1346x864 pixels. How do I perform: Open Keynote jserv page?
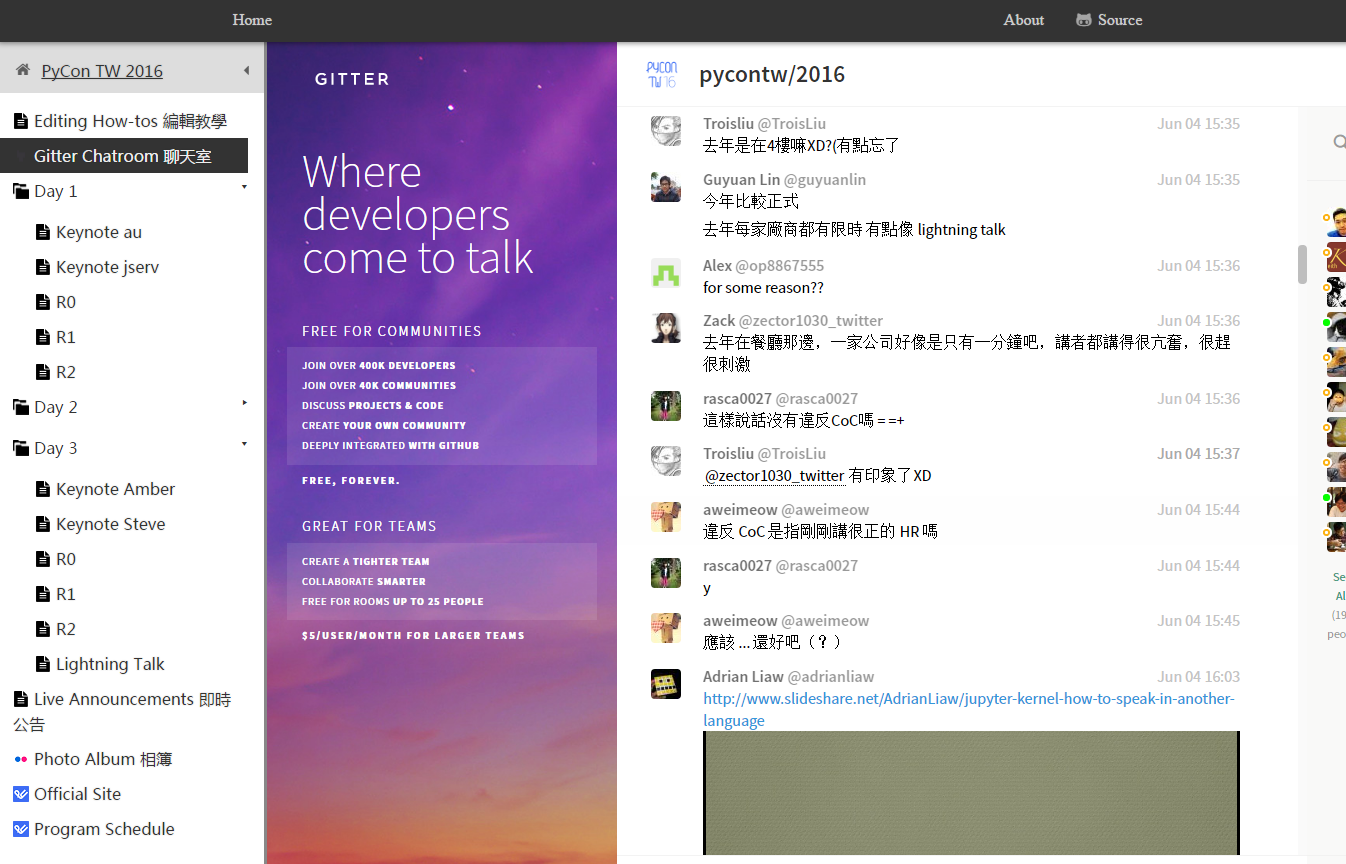107,267
